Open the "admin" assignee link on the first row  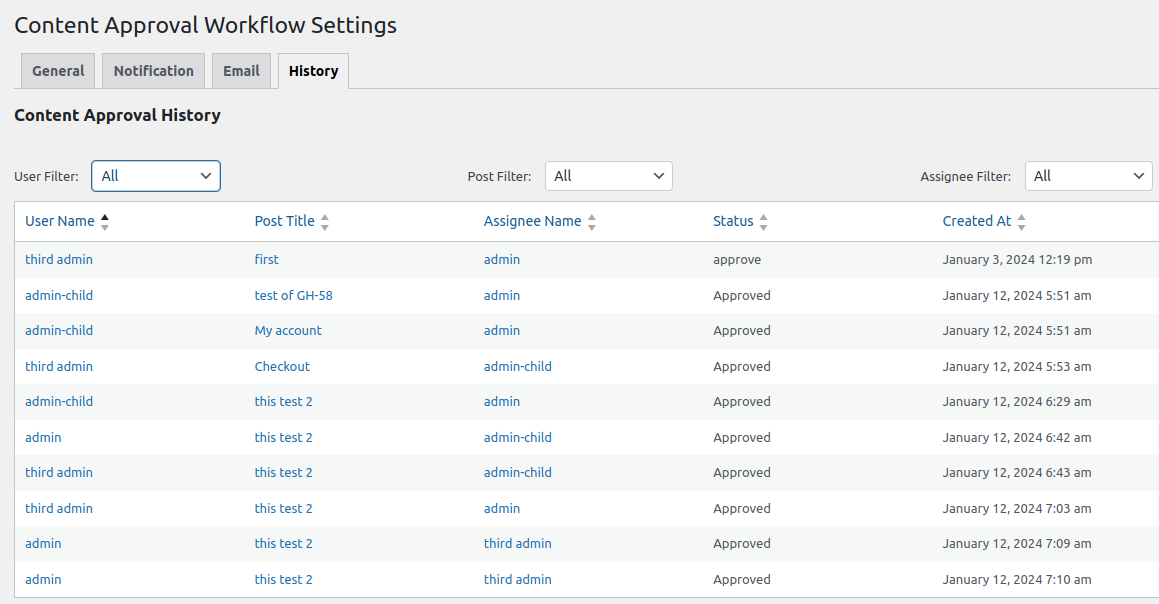(501, 259)
